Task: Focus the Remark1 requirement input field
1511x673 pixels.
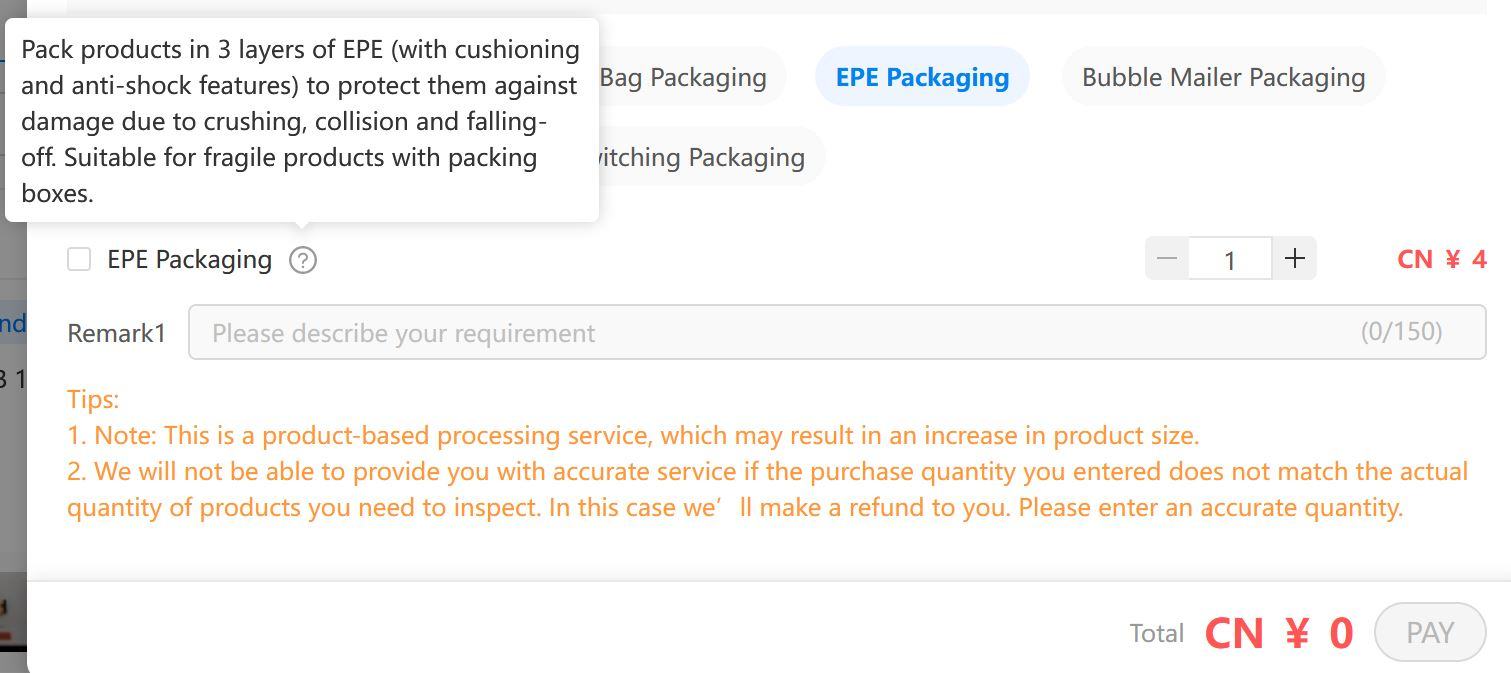Action: [x=837, y=332]
